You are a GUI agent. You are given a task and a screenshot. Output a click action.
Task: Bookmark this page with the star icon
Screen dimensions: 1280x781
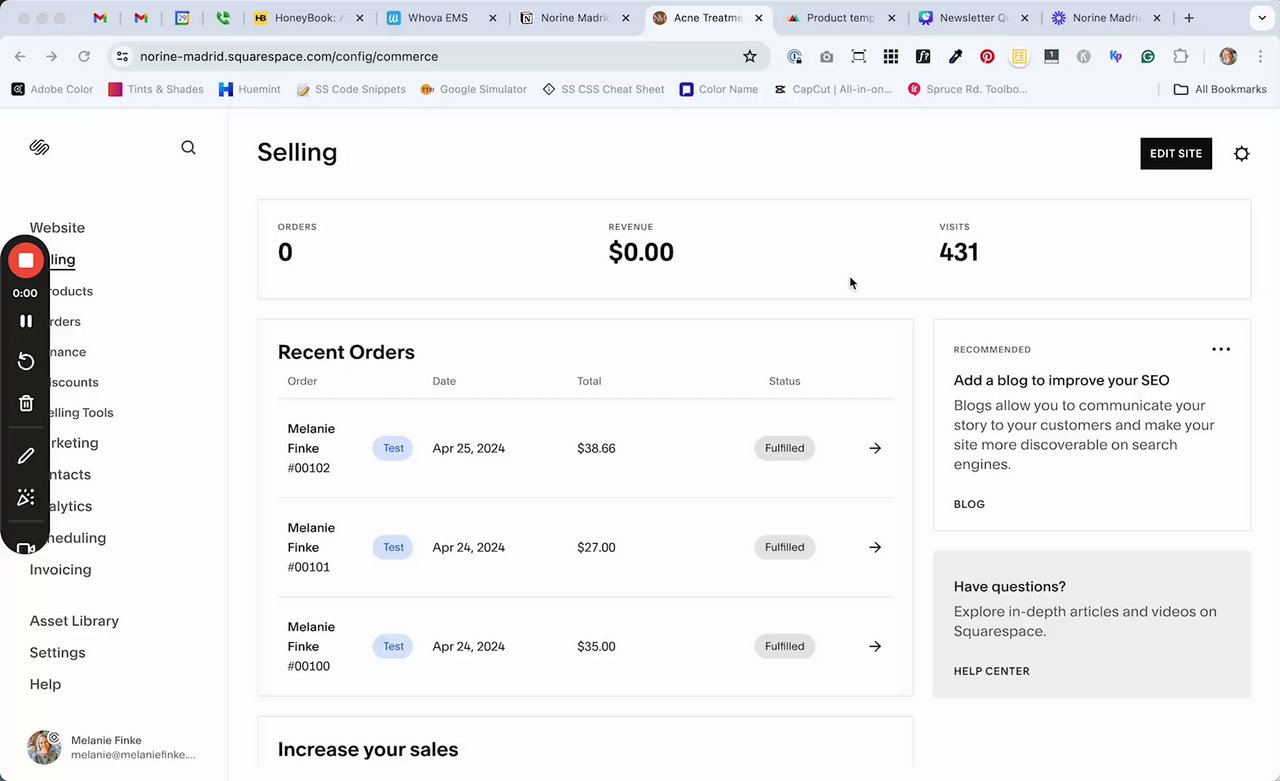tap(750, 57)
